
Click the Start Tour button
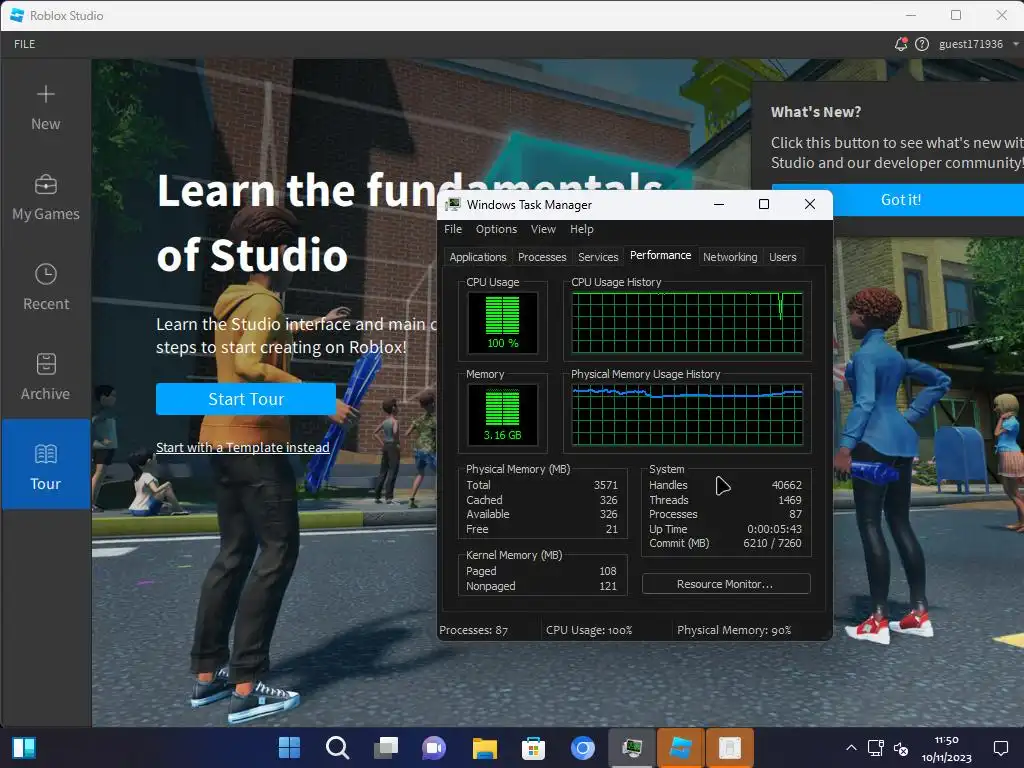click(x=246, y=399)
